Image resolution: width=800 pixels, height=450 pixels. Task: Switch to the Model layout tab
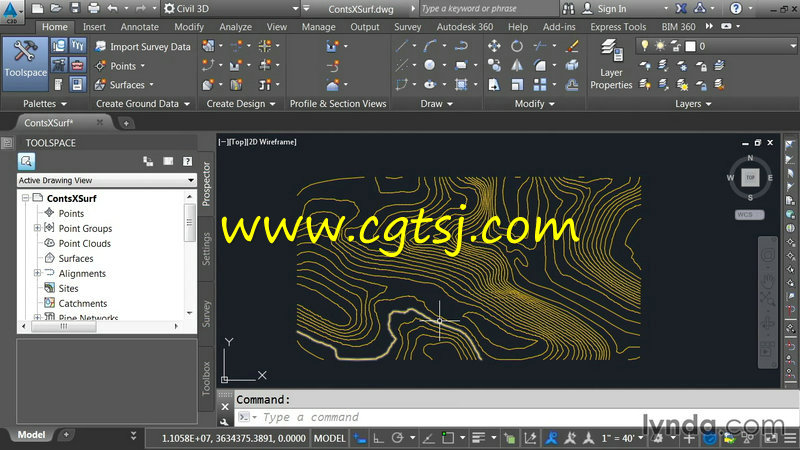(x=31, y=435)
